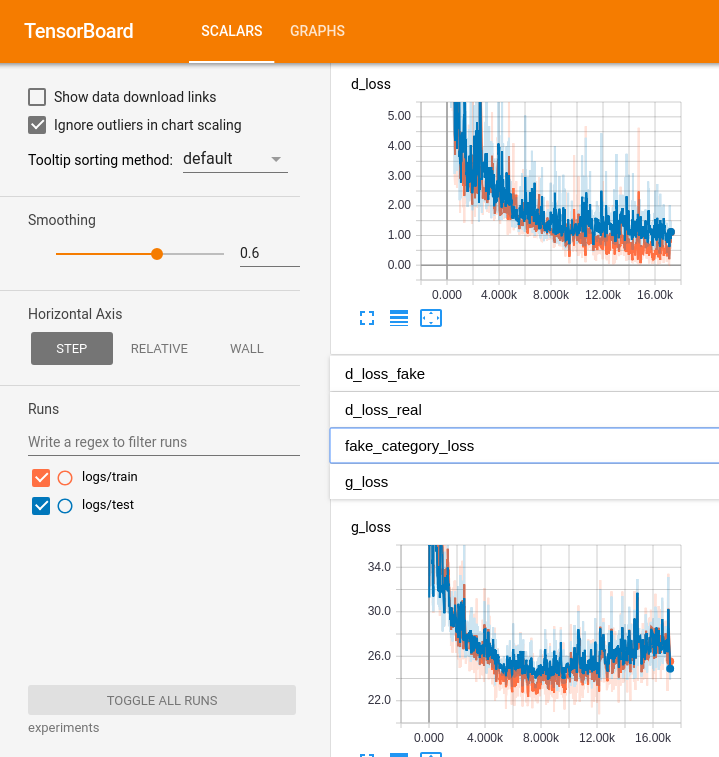Click TOGGLE ALL RUNS button
This screenshot has height=757, width=719.
(162, 700)
